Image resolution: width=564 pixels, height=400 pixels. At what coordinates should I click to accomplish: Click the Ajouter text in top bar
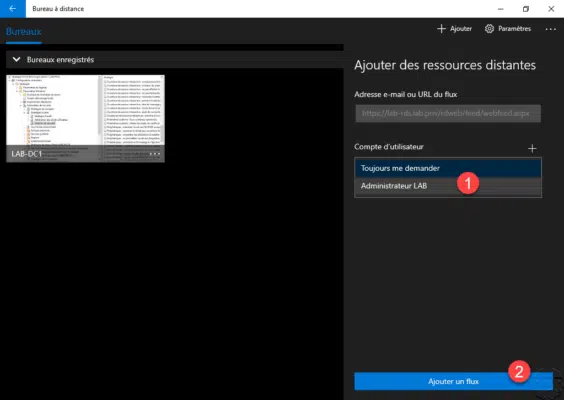(461, 29)
